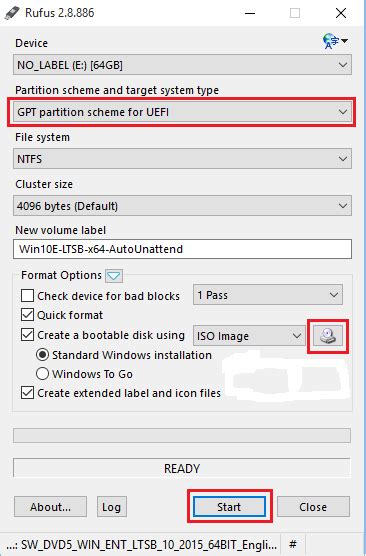Toggle Create a bootable disk using
The height and width of the screenshot is (556, 366).
pyautogui.click(x=28, y=335)
